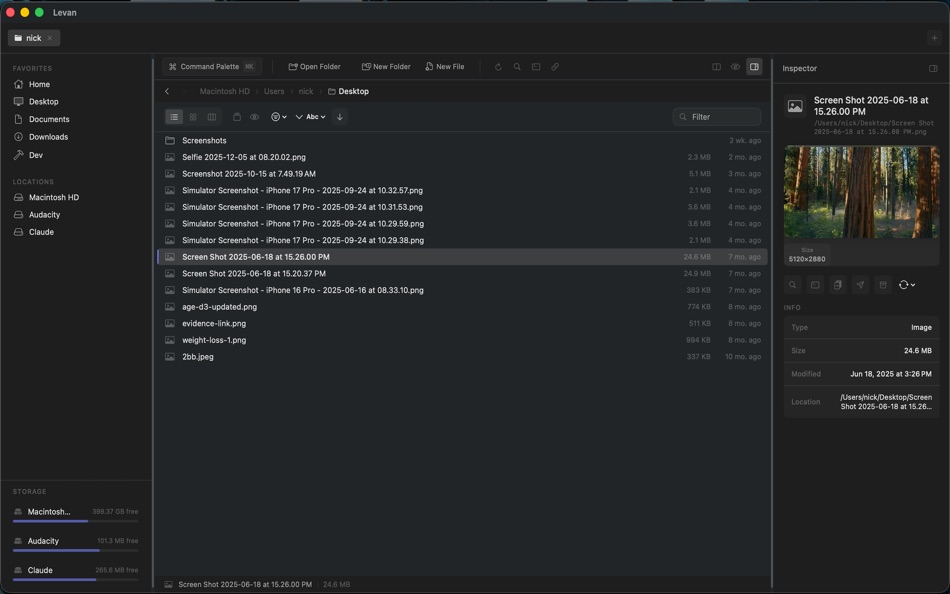This screenshot has width=950, height=594.
Task: Open the Abc sort-by dropdown
Action: coord(311,117)
